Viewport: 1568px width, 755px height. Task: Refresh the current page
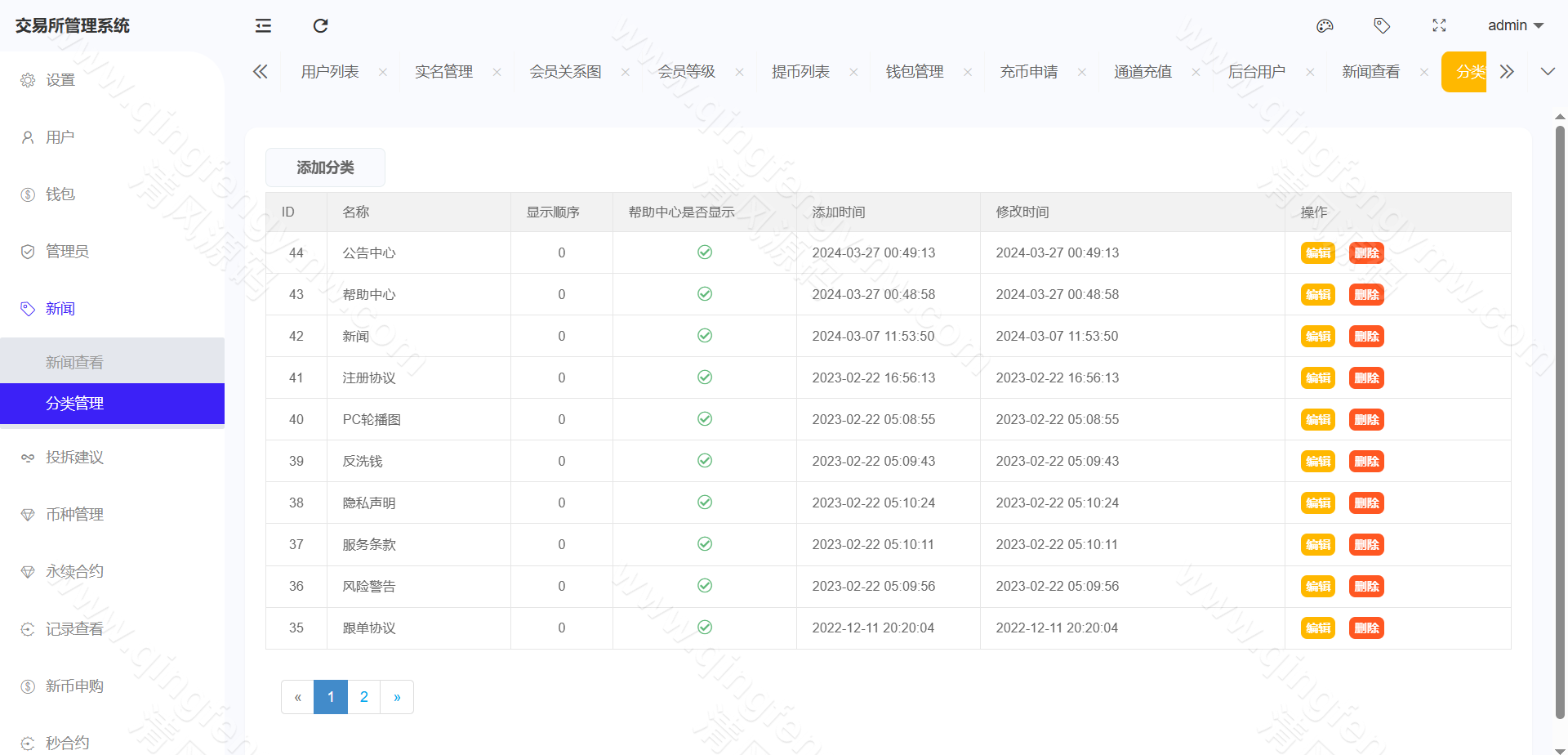(319, 25)
